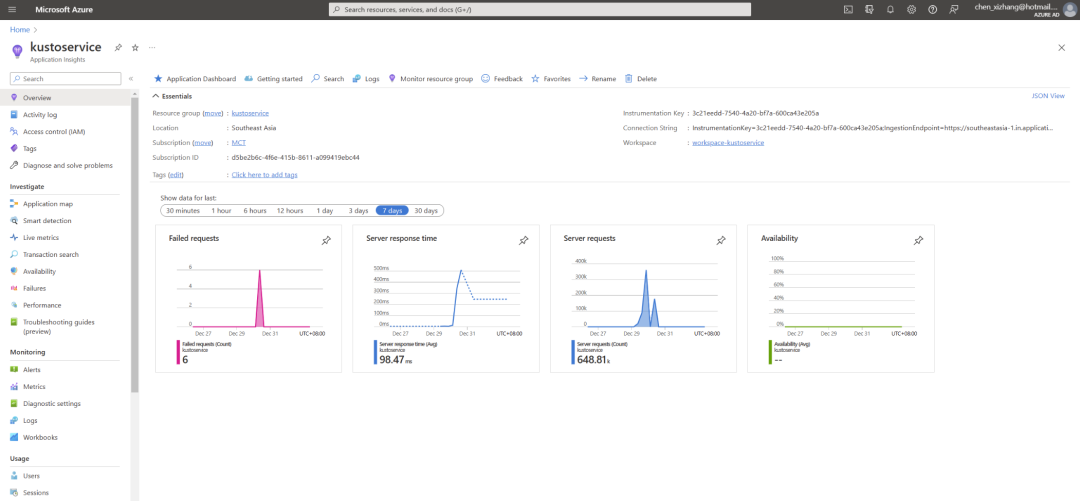Collapse the Essentials section
Viewport: 1080px width, 501px height.
[172, 96]
